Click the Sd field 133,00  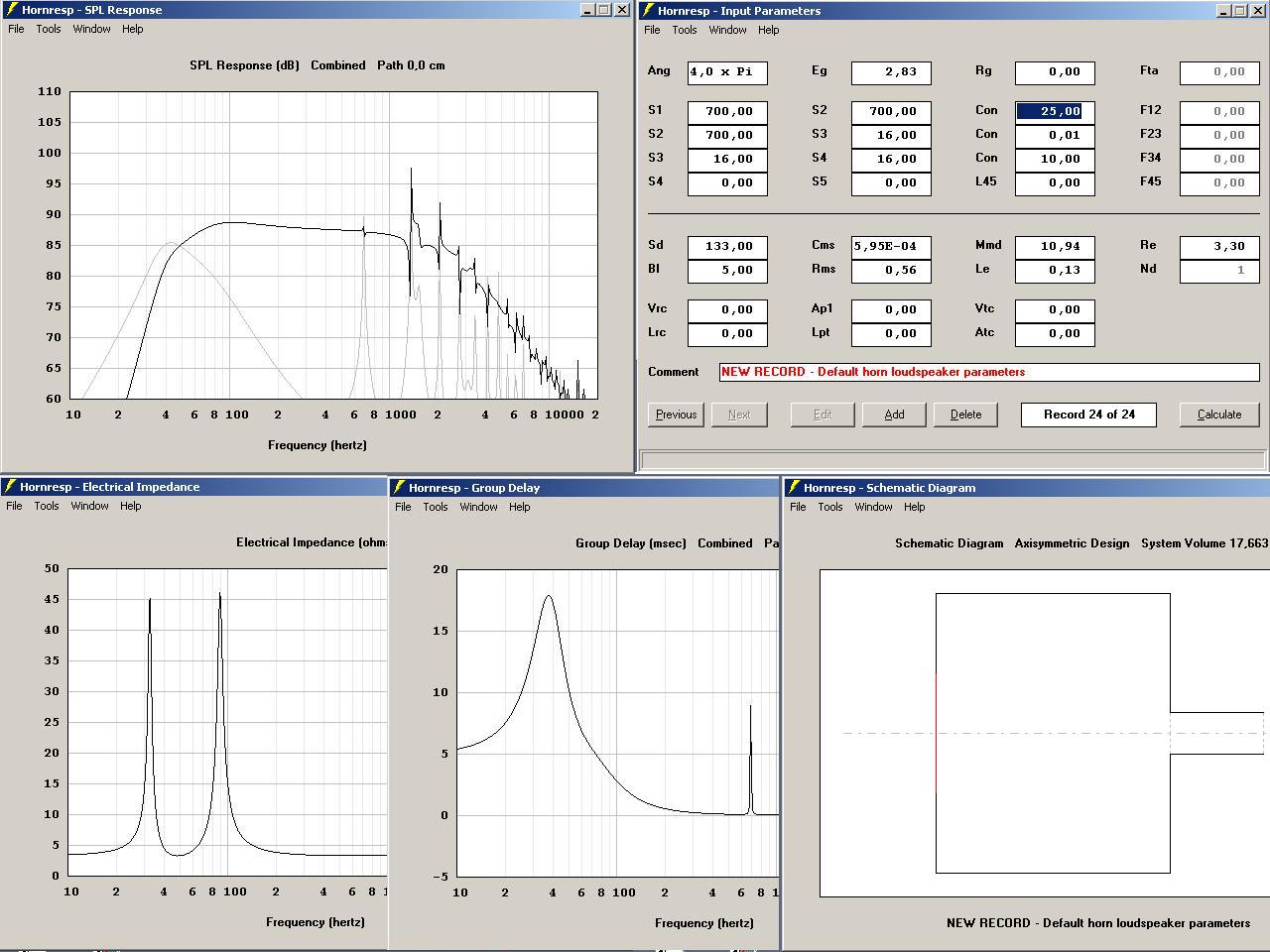point(727,247)
